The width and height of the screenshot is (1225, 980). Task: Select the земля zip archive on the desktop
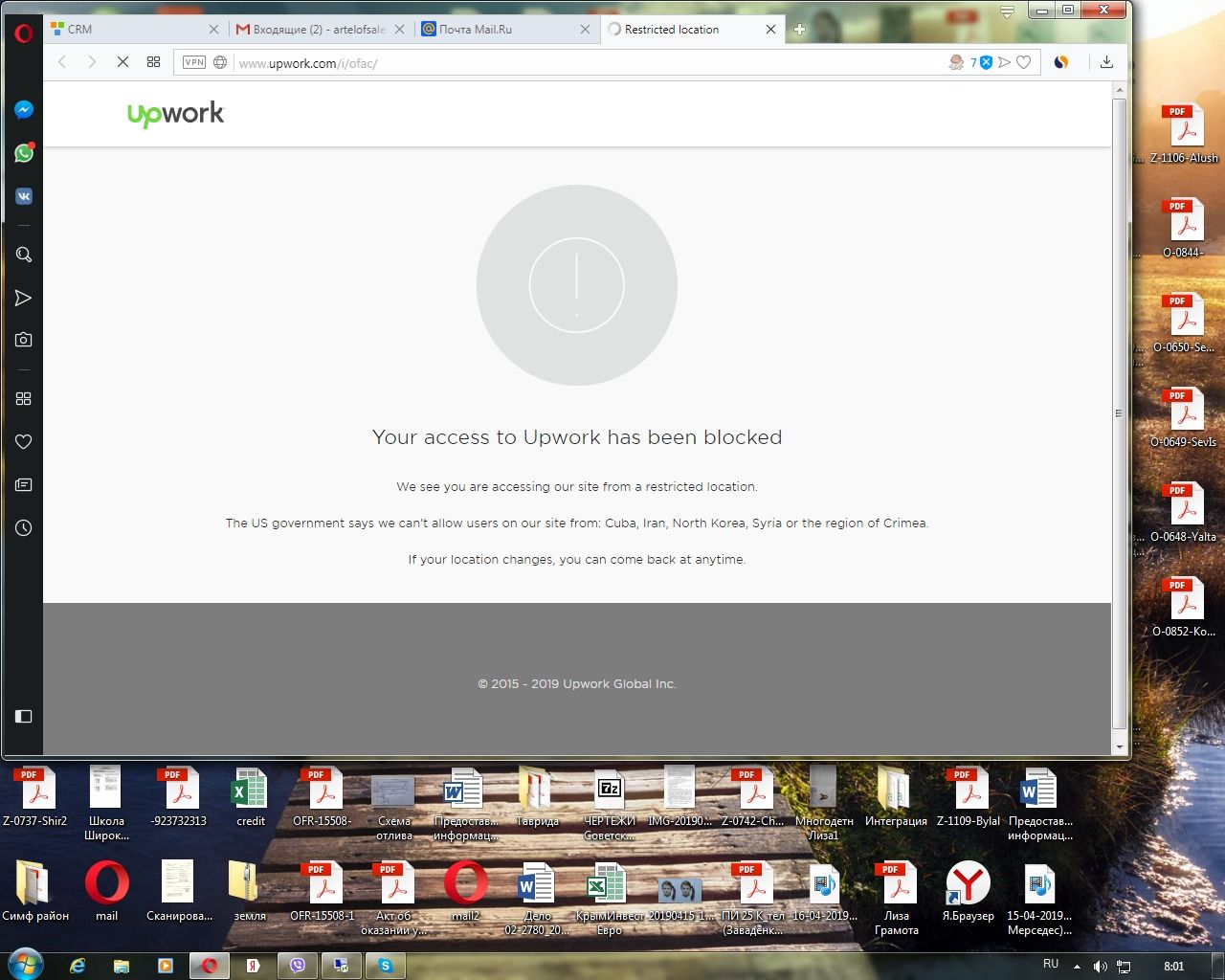point(250,891)
